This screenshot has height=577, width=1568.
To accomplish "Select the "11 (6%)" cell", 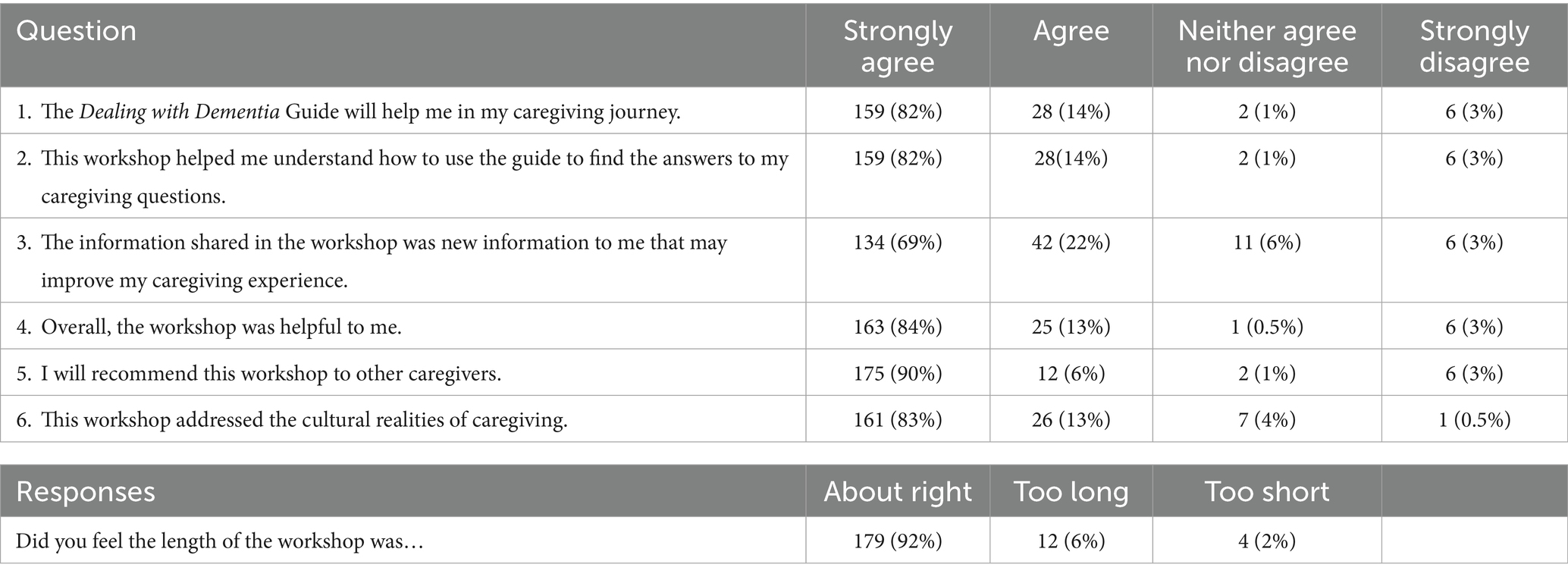I will [1267, 243].
